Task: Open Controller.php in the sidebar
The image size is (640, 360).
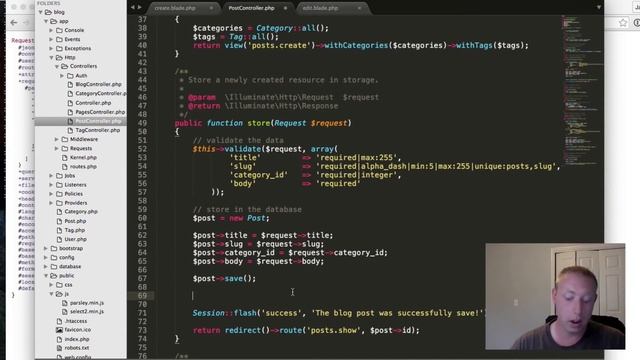Action: point(93,103)
